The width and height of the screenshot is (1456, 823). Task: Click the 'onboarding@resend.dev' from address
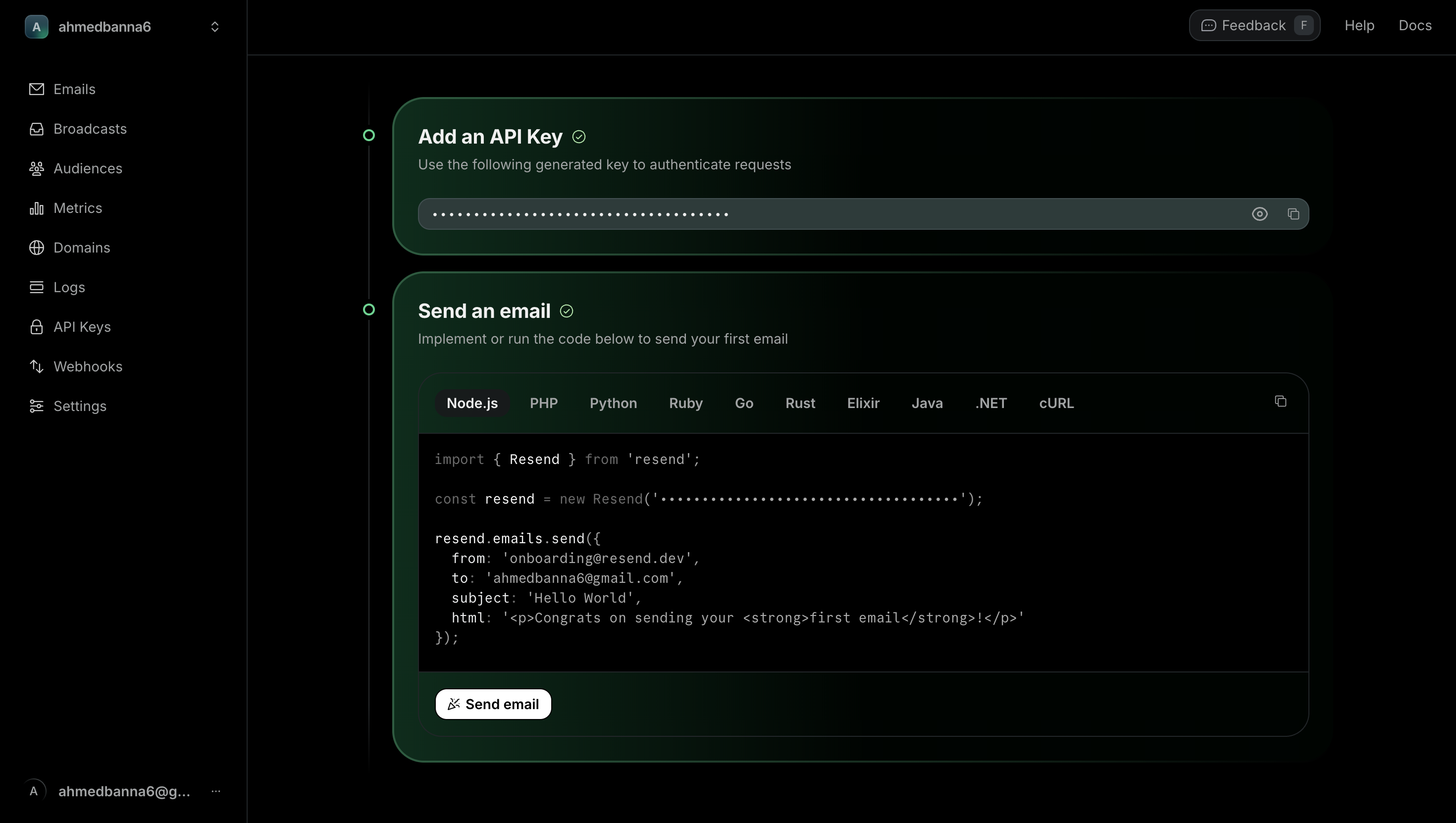[597, 559]
